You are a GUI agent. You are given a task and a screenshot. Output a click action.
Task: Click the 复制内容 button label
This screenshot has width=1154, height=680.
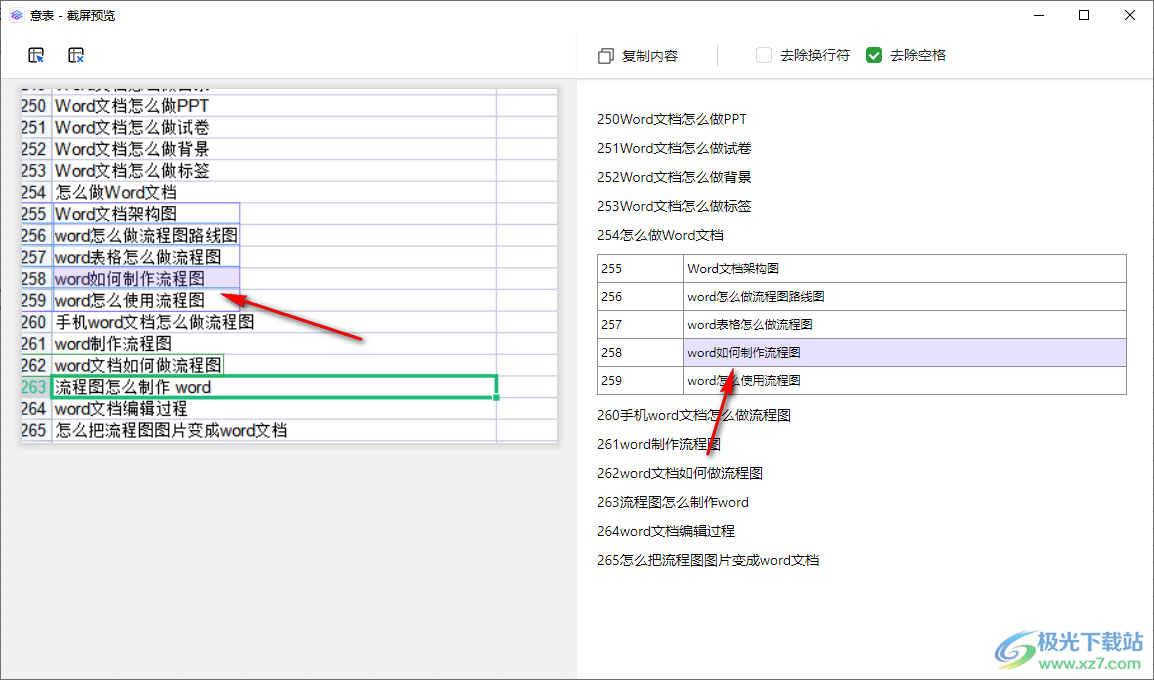(650, 56)
